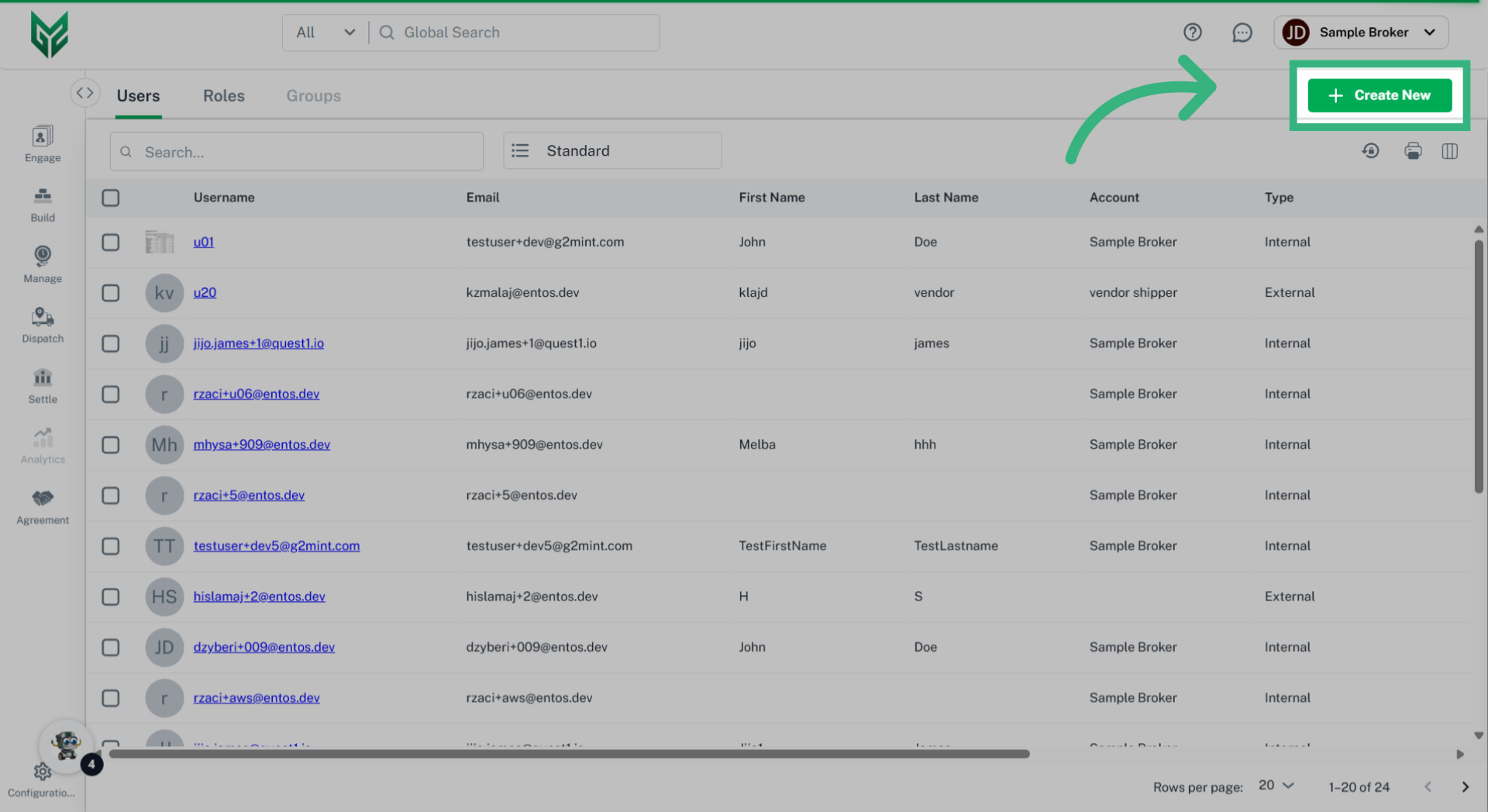This screenshot has height=812, width=1488.
Task: Open the testuser+dev5@g2mint.com user link
Action: coord(276,546)
